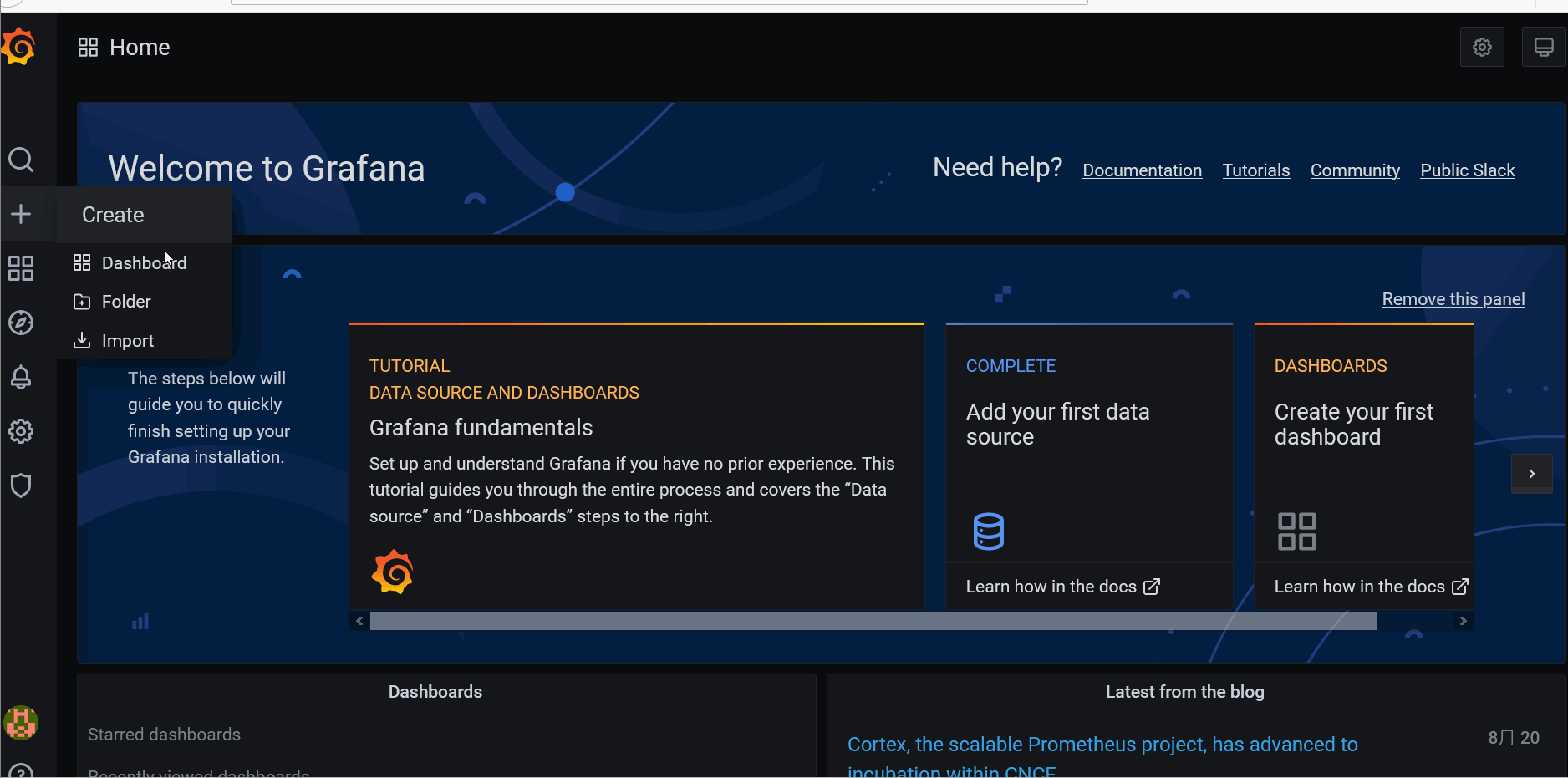The width and height of the screenshot is (1568, 778).
Task: Click the Grafana logo
Action: (19, 46)
